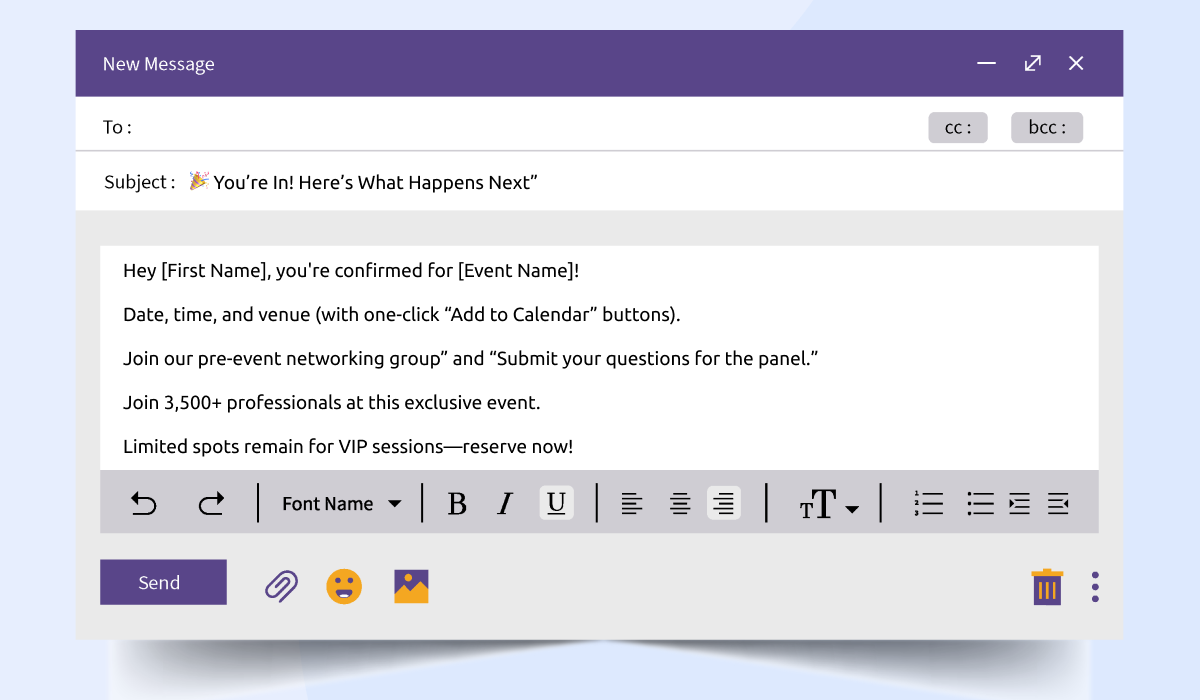Image resolution: width=1200 pixels, height=700 pixels.
Task: Insert a numbered list
Action: point(928,503)
